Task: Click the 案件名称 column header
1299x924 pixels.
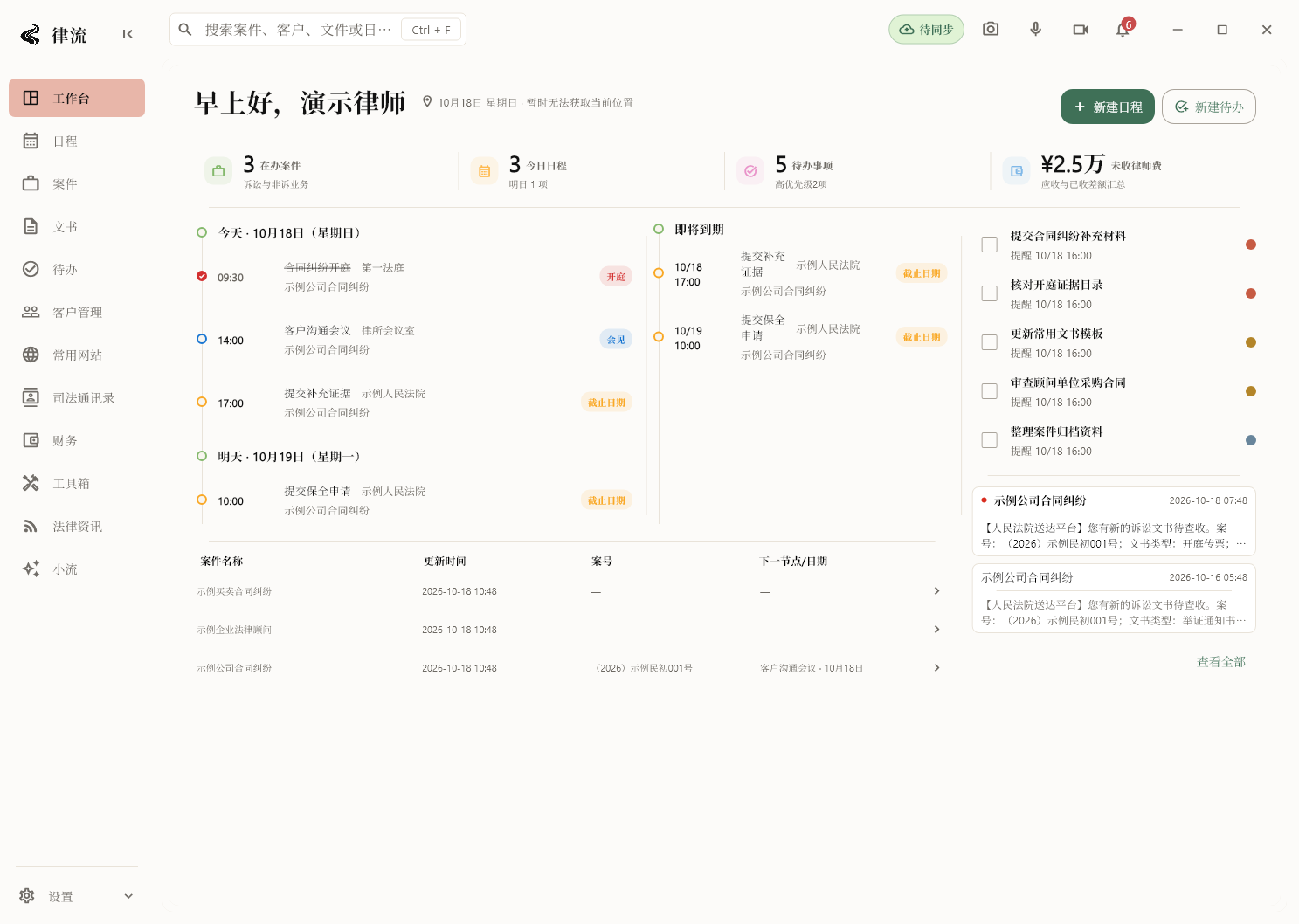Action: (x=222, y=562)
